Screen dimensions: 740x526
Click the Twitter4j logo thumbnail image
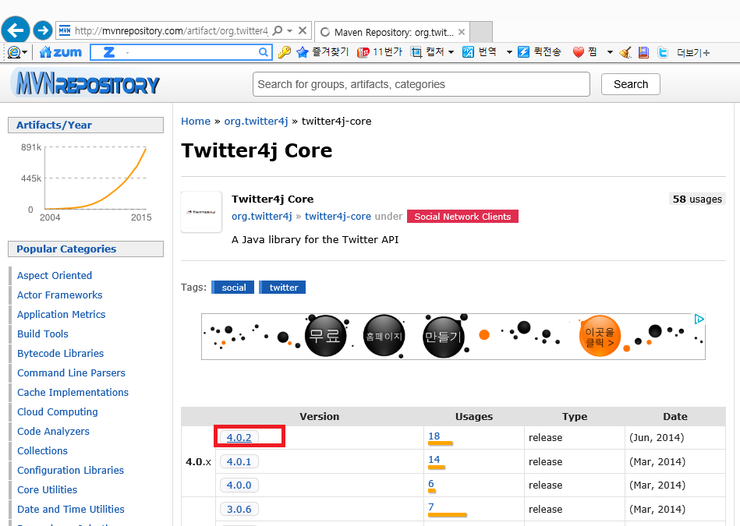tap(201, 212)
